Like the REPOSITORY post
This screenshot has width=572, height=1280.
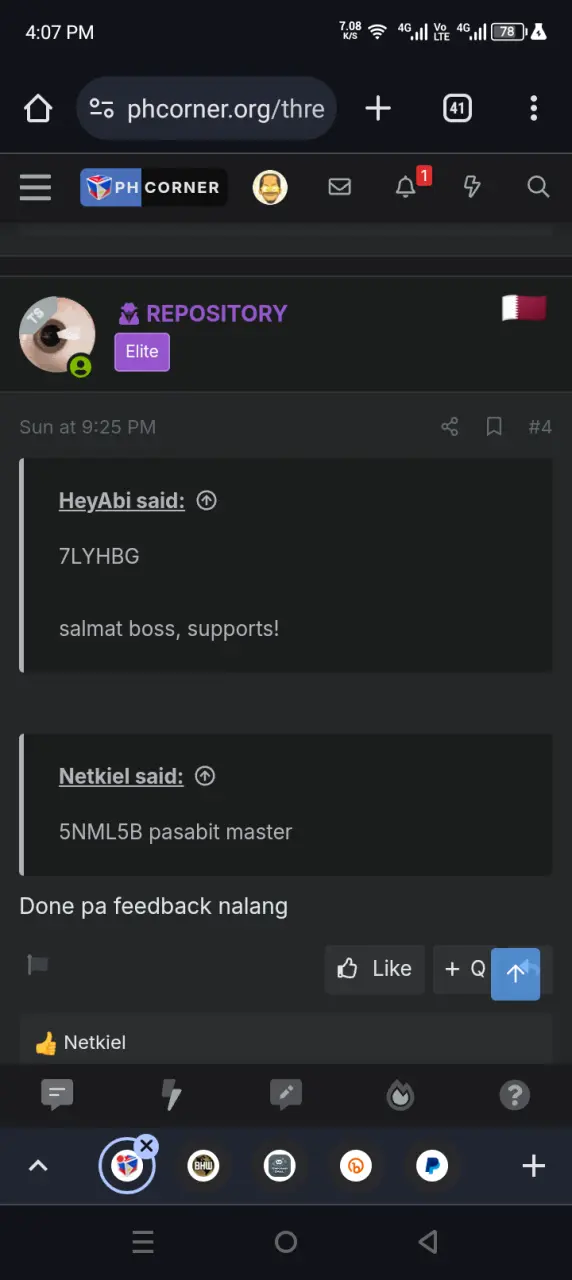pyautogui.click(x=375, y=969)
